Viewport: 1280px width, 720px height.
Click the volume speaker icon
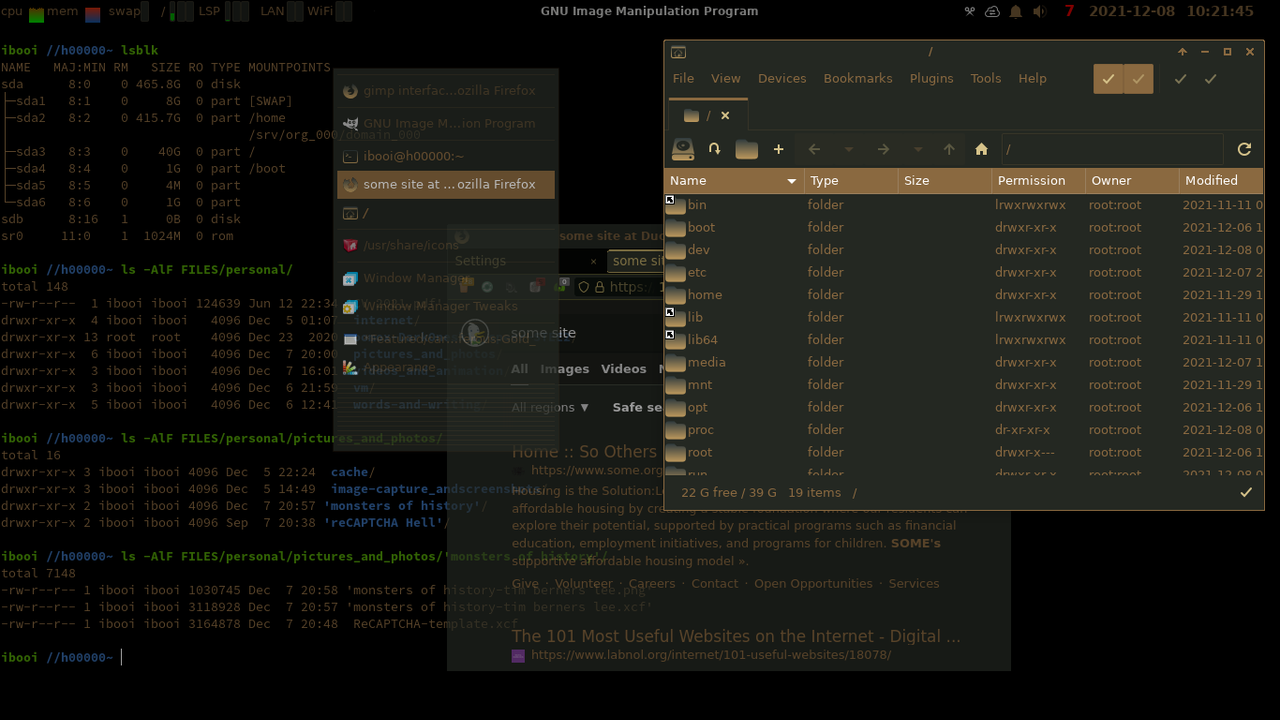1040,12
